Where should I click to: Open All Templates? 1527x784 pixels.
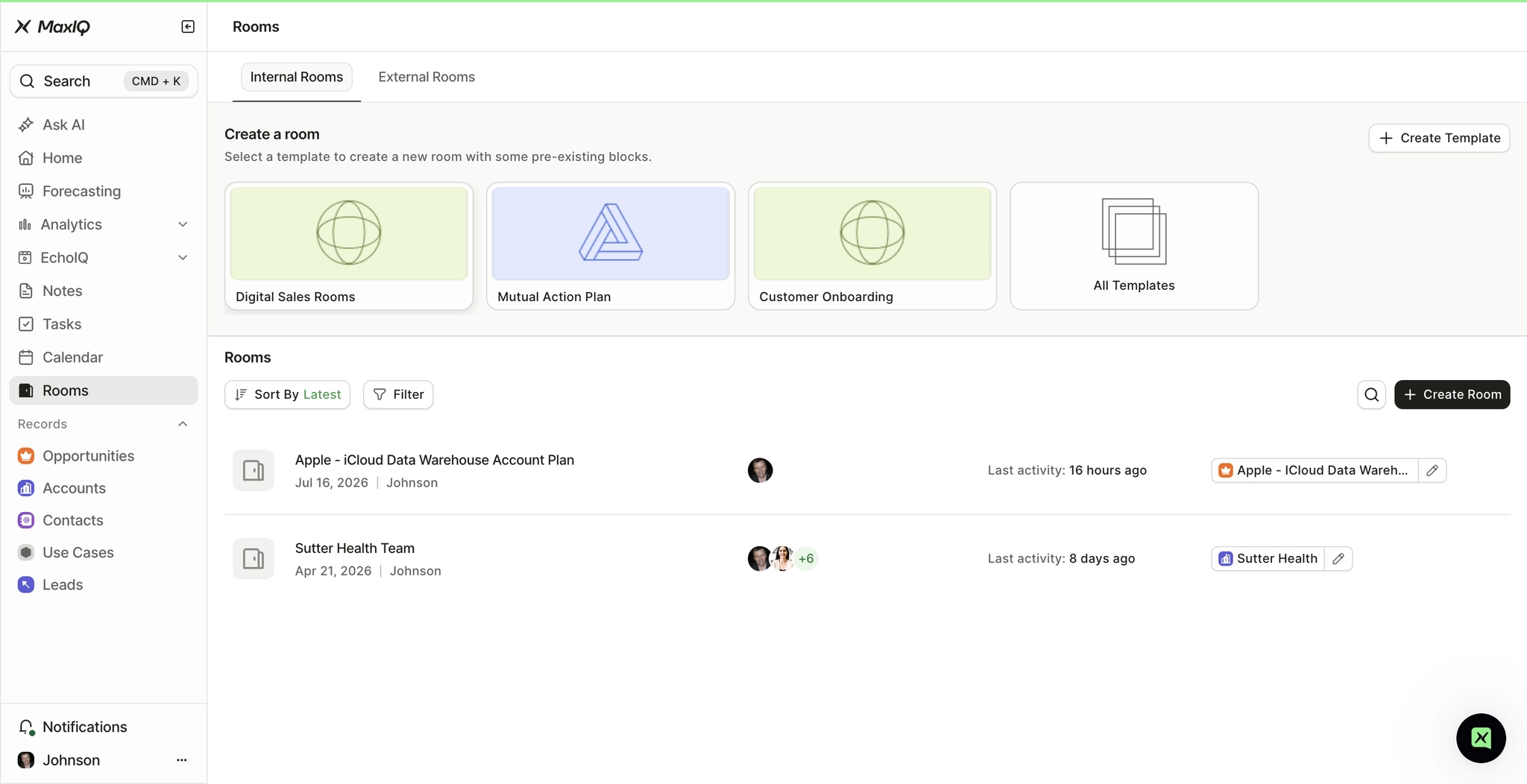pos(1134,246)
